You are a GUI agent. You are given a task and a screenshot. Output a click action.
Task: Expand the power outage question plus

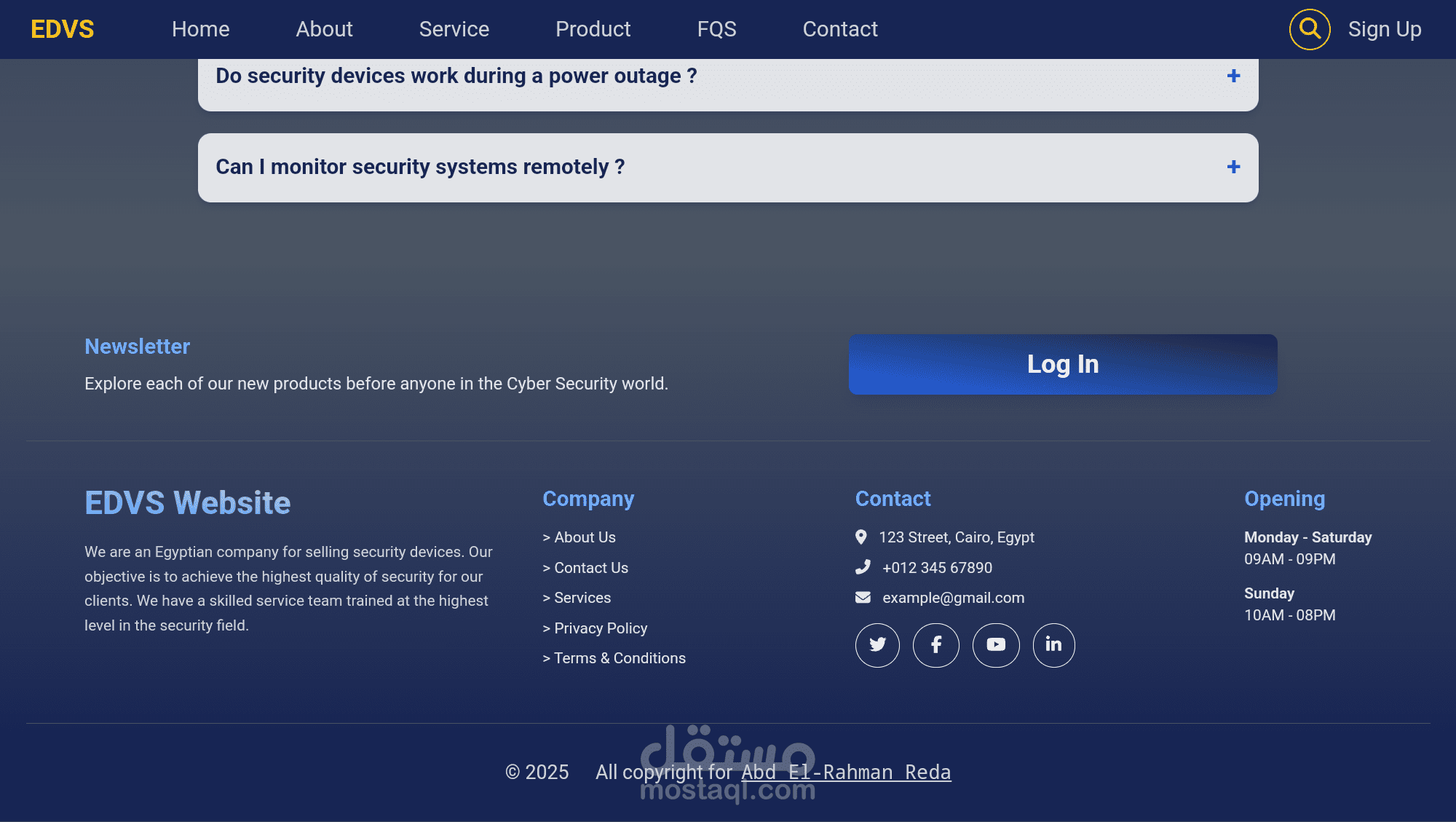tap(1233, 76)
